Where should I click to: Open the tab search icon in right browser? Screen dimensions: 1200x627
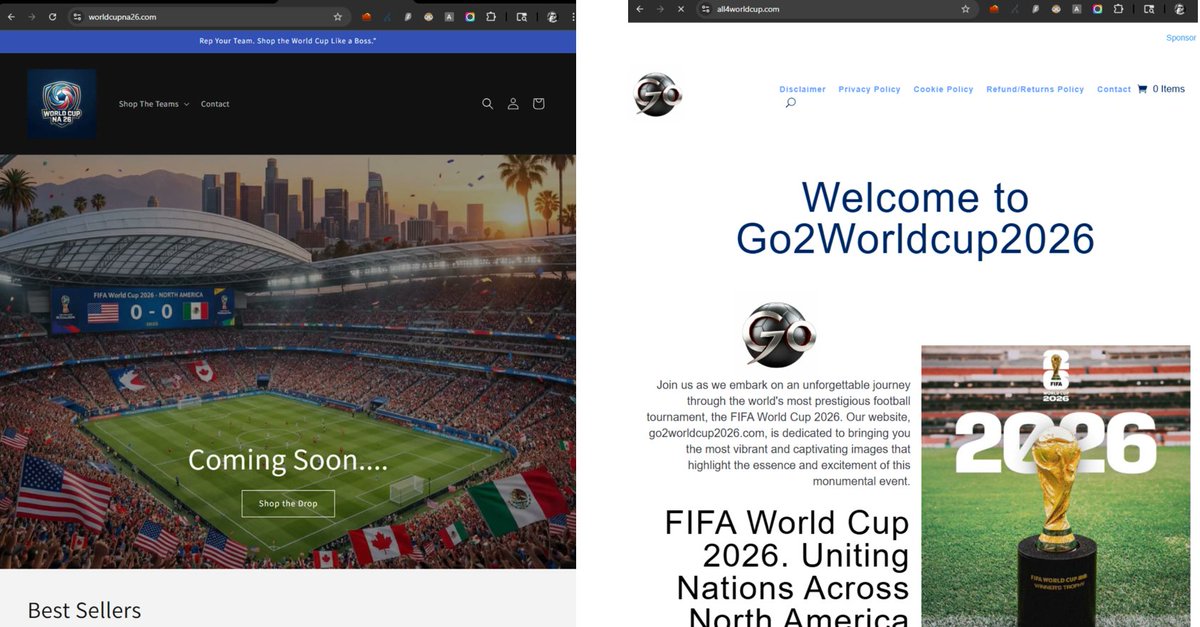click(x=1149, y=9)
